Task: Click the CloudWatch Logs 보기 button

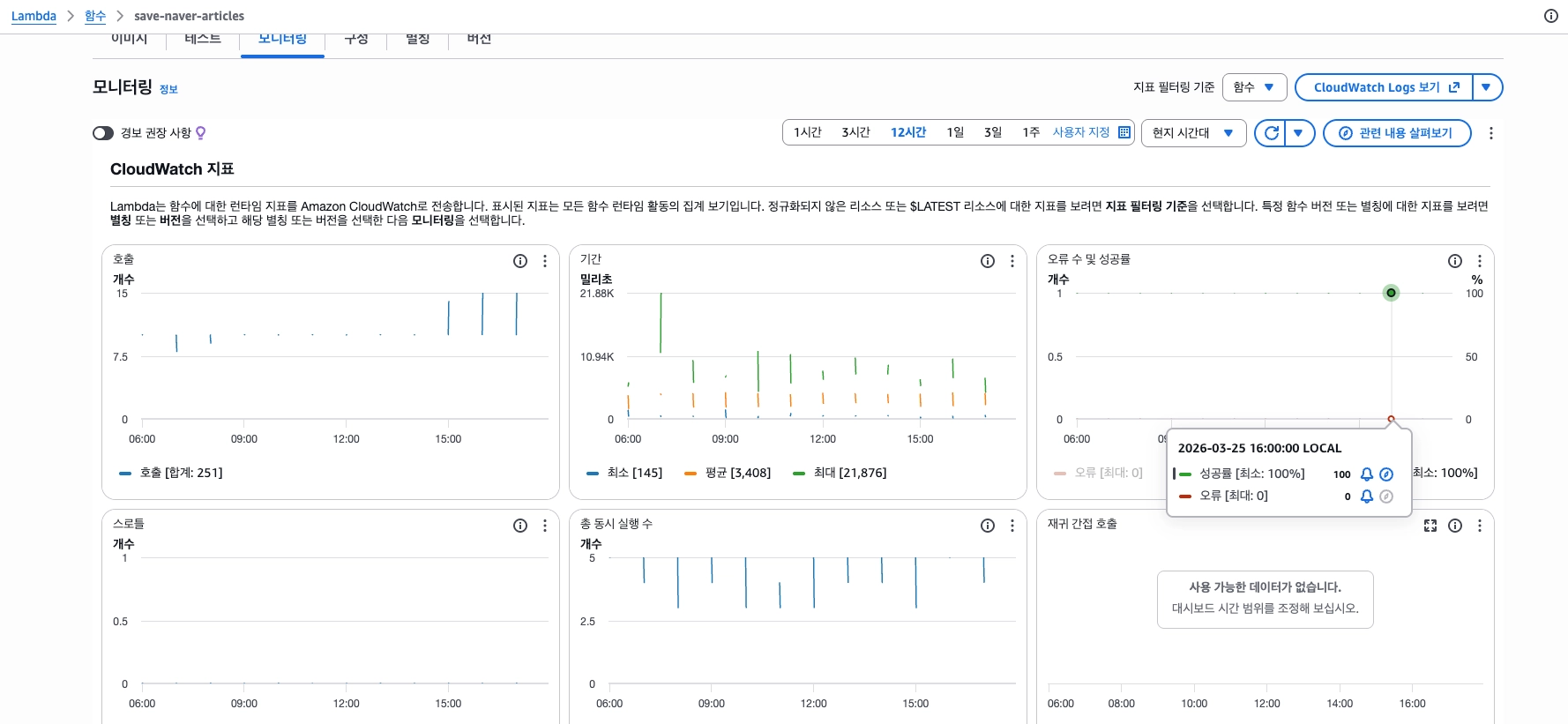Action: coord(1384,87)
